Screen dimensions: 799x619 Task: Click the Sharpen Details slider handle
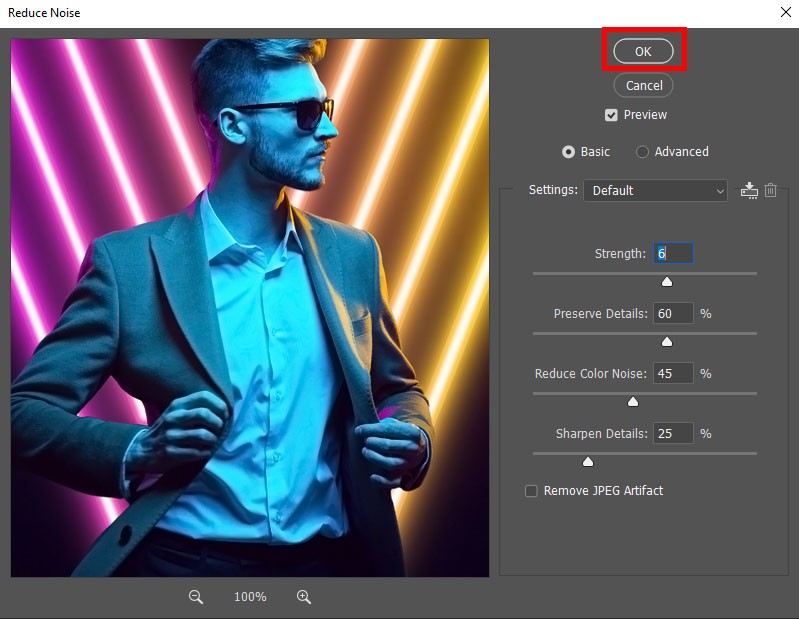588,462
